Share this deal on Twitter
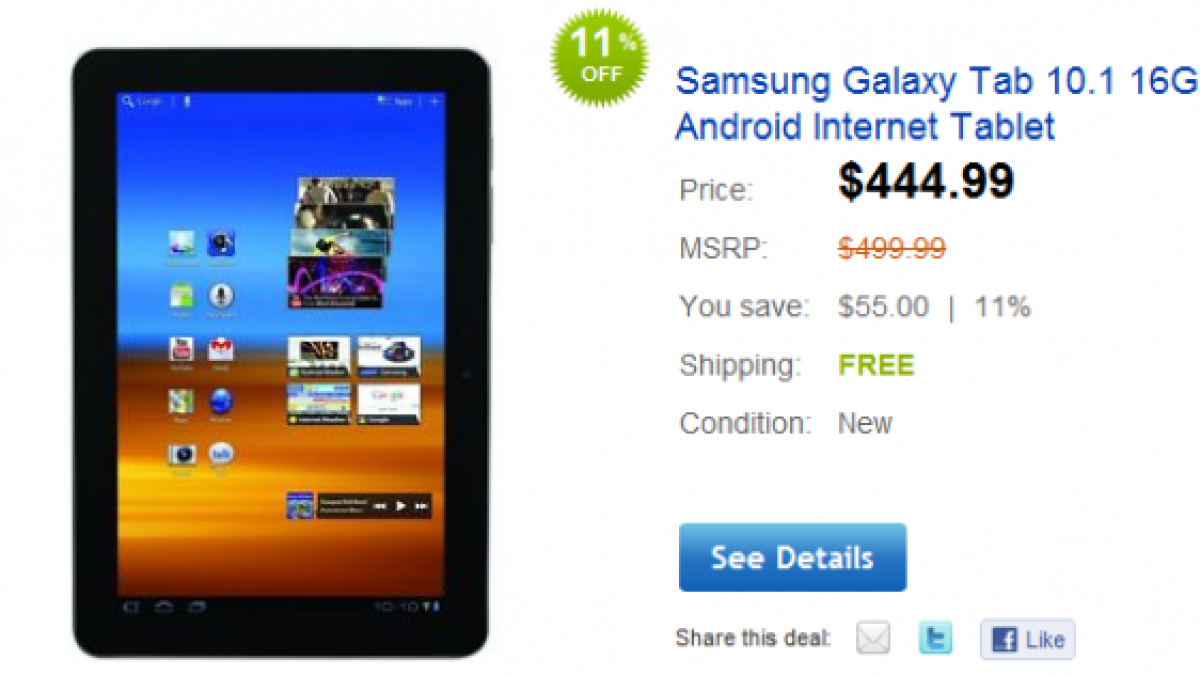1200x675 pixels. tap(936, 638)
